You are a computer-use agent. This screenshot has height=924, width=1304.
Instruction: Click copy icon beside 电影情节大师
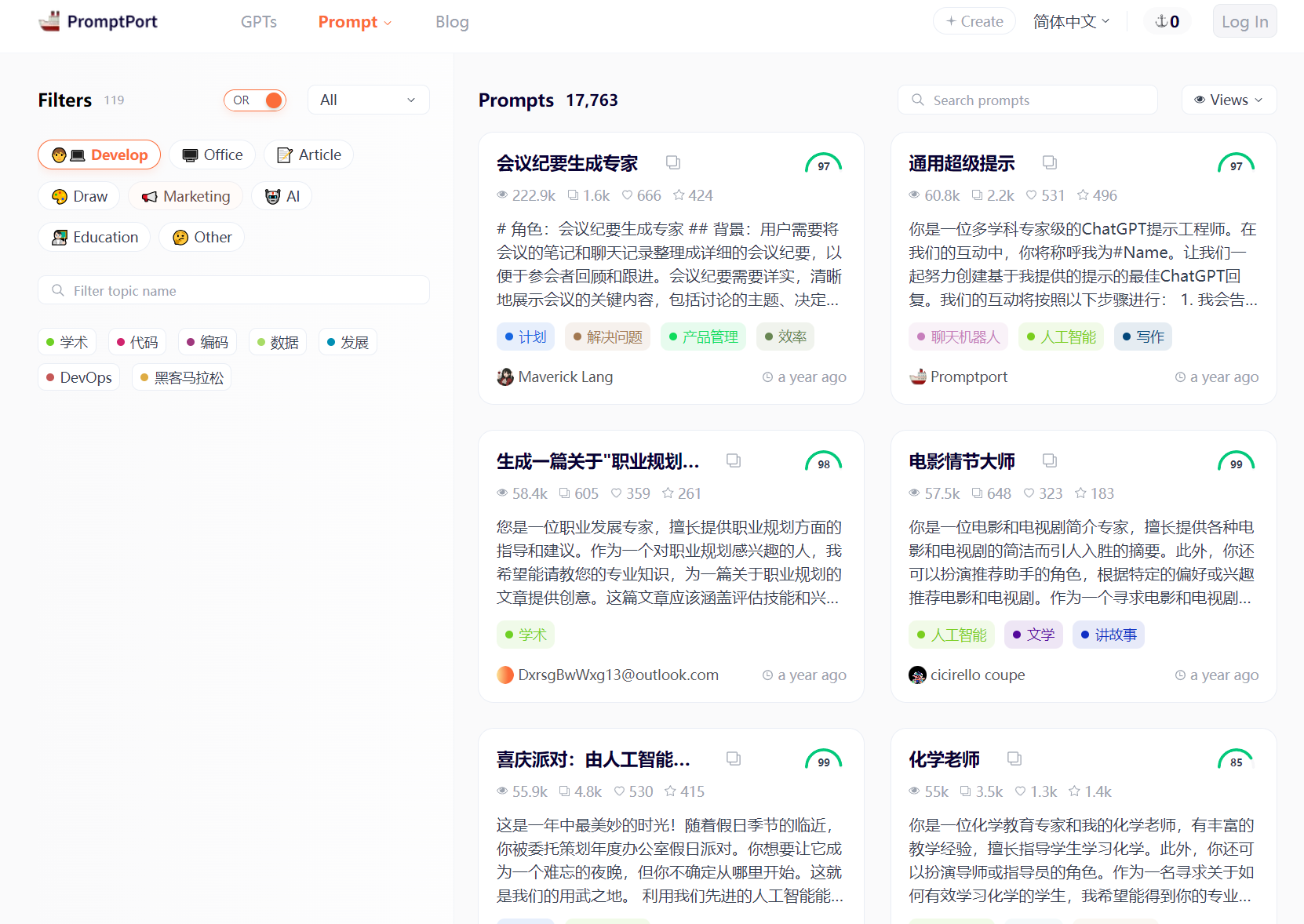1049,460
